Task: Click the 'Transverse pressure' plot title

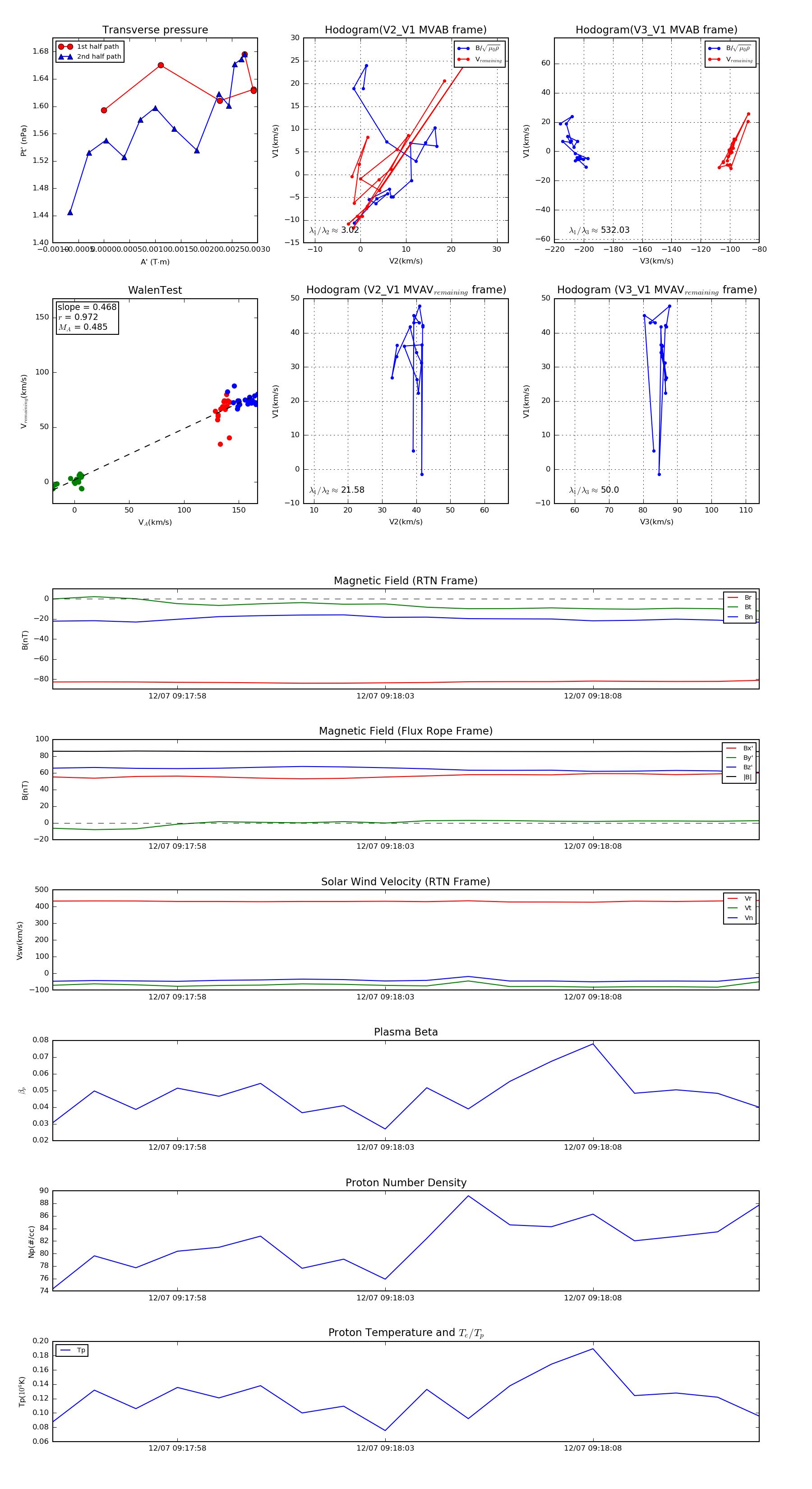Action: (155, 30)
